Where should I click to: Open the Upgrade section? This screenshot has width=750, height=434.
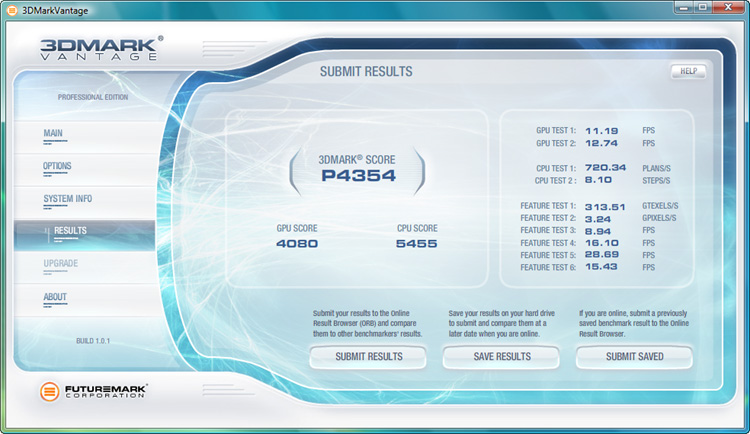pyautogui.click(x=61, y=263)
